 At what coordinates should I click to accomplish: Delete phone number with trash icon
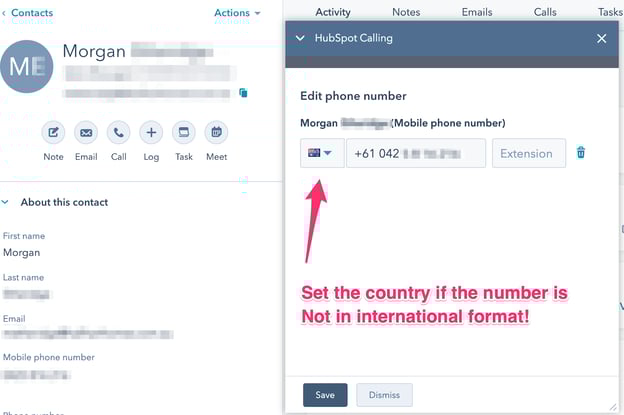(581, 153)
